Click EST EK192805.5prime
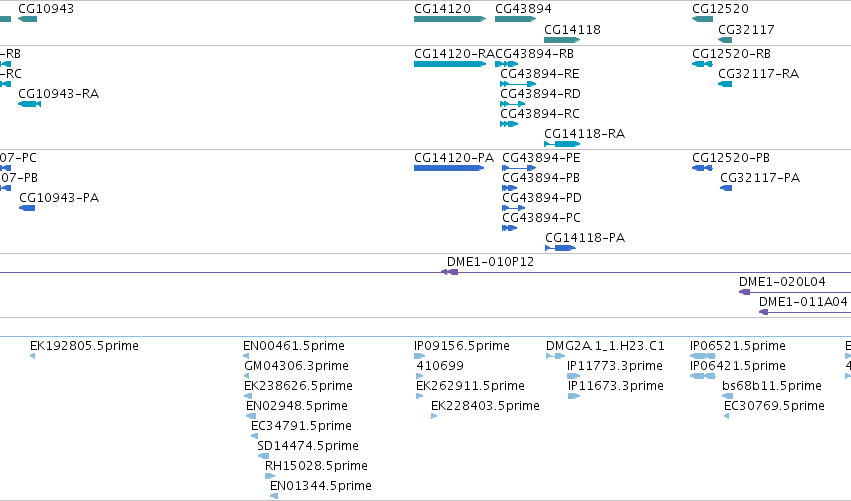 (84, 346)
